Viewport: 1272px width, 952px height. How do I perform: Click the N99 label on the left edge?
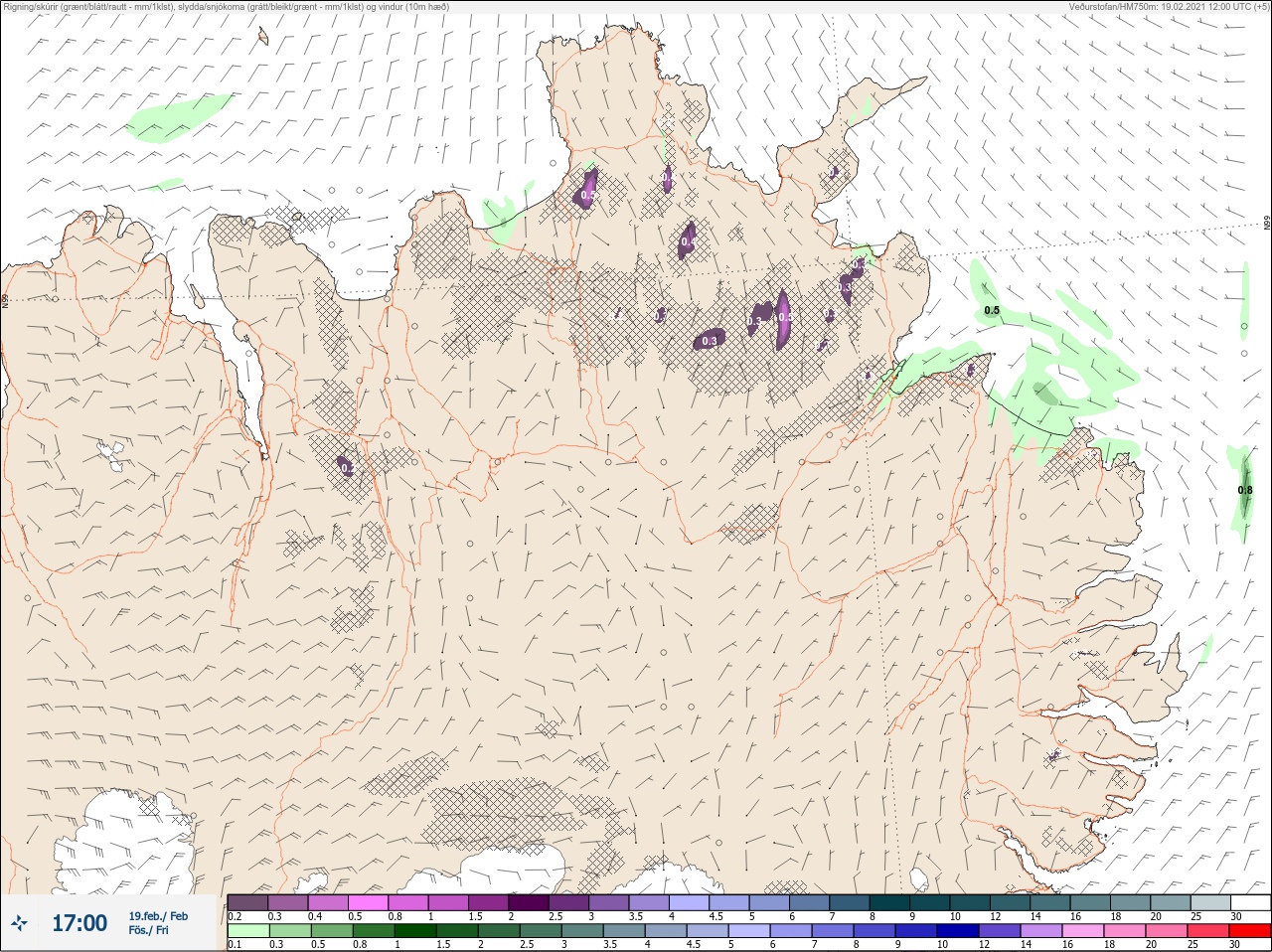tap(5, 299)
